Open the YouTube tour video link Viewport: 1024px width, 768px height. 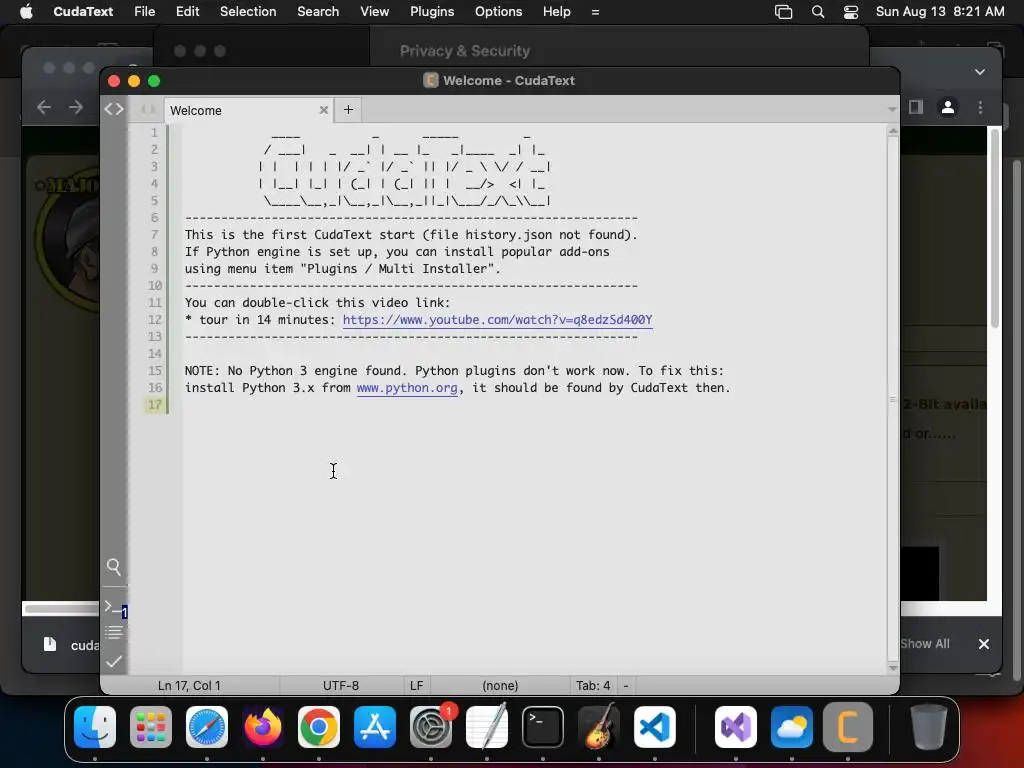(497, 319)
